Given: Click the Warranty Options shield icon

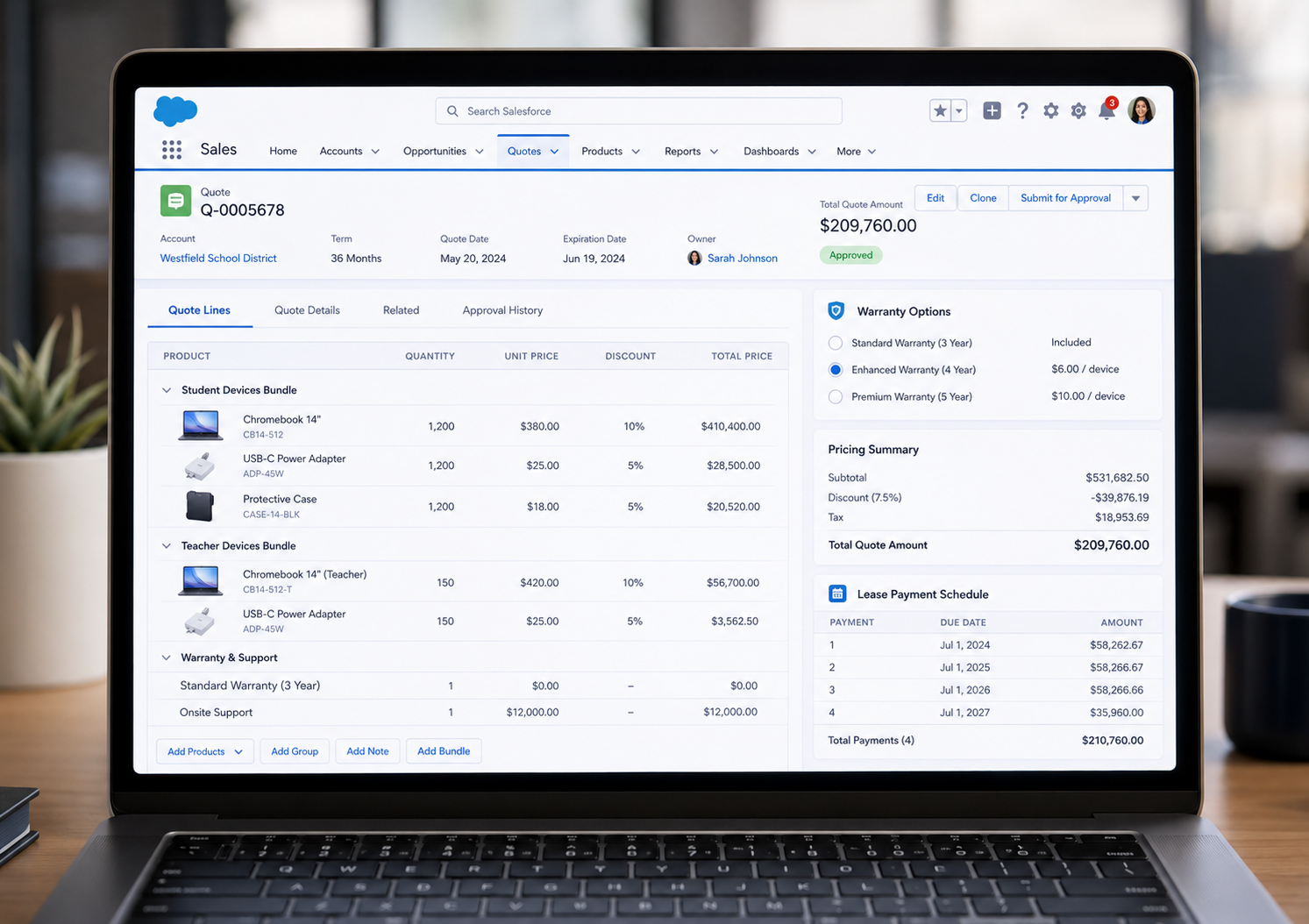Looking at the screenshot, I should 836,311.
